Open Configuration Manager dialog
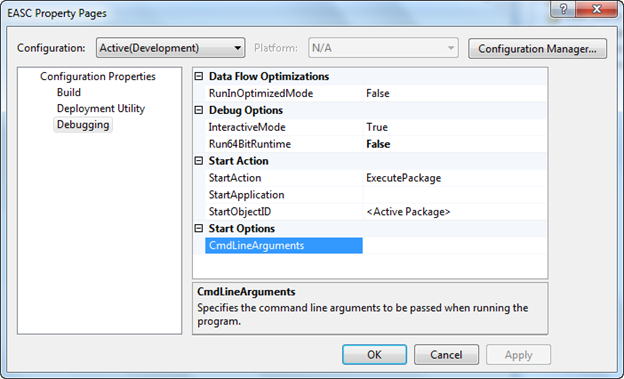This screenshot has width=624, height=379. 537,49
